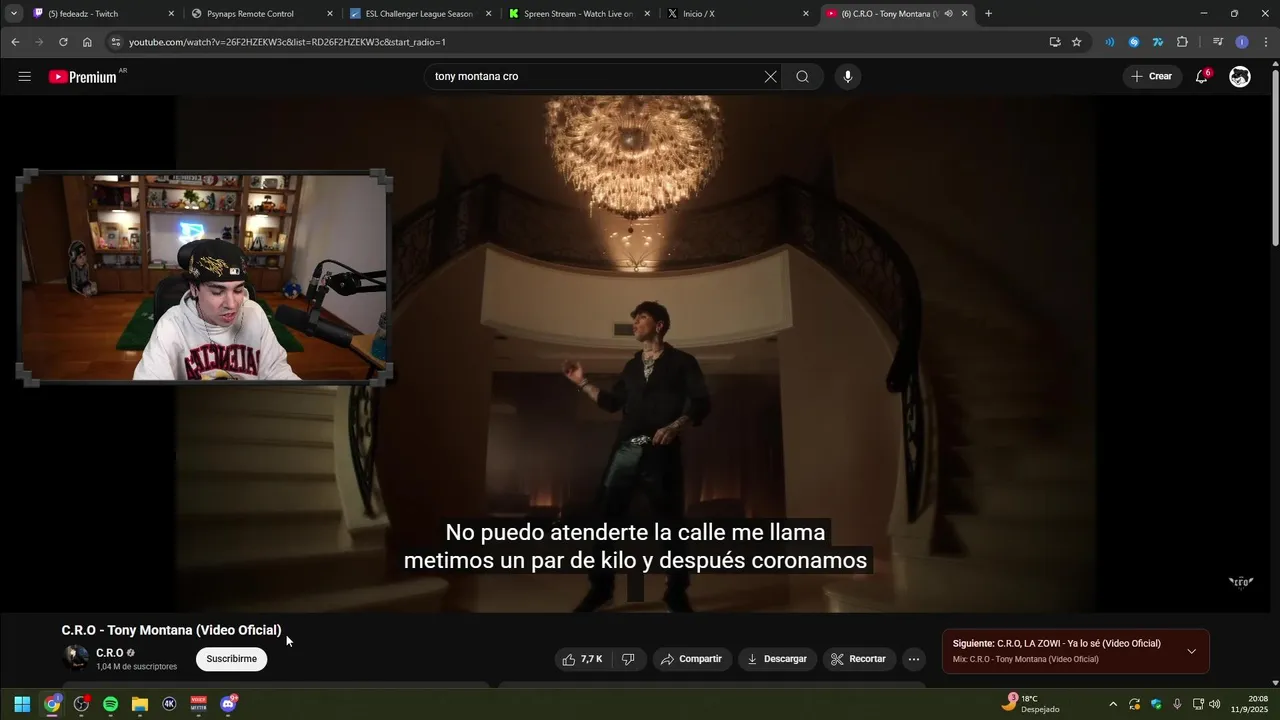This screenshot has width=1280, height=720.
Task: Install app icon in the address bar
Action: point(1055,42)
